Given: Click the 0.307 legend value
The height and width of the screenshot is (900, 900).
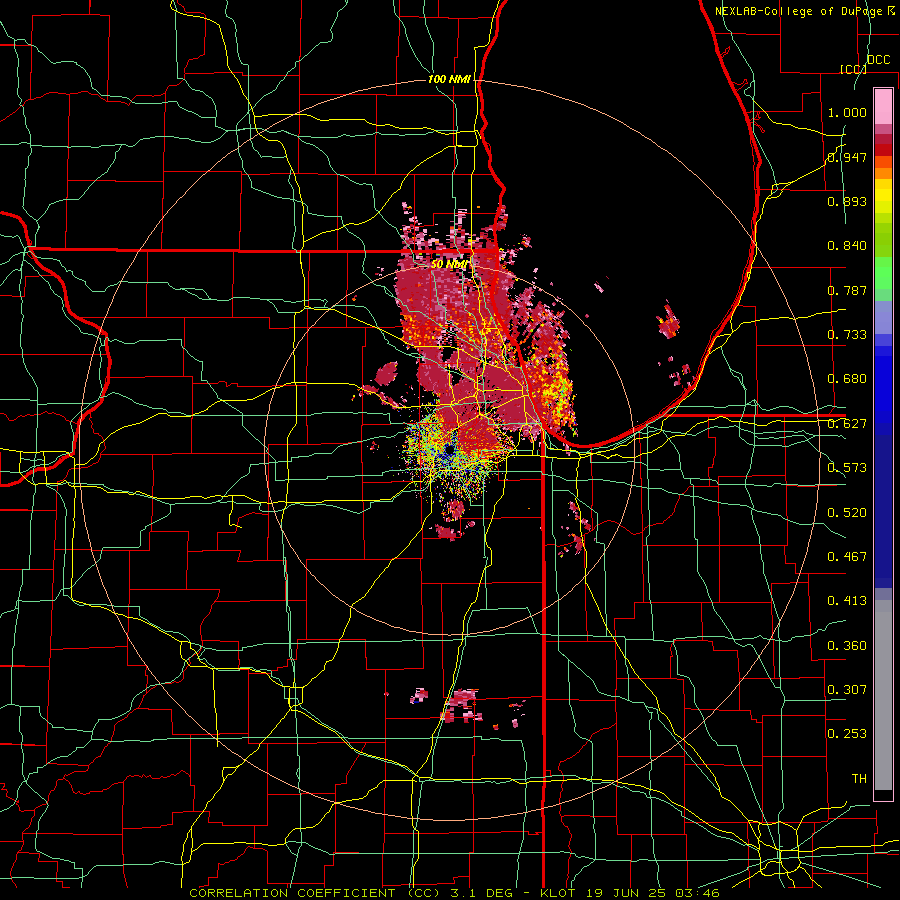Looking at the screenshot, I should pyautogui.click(x=847, y=690).
